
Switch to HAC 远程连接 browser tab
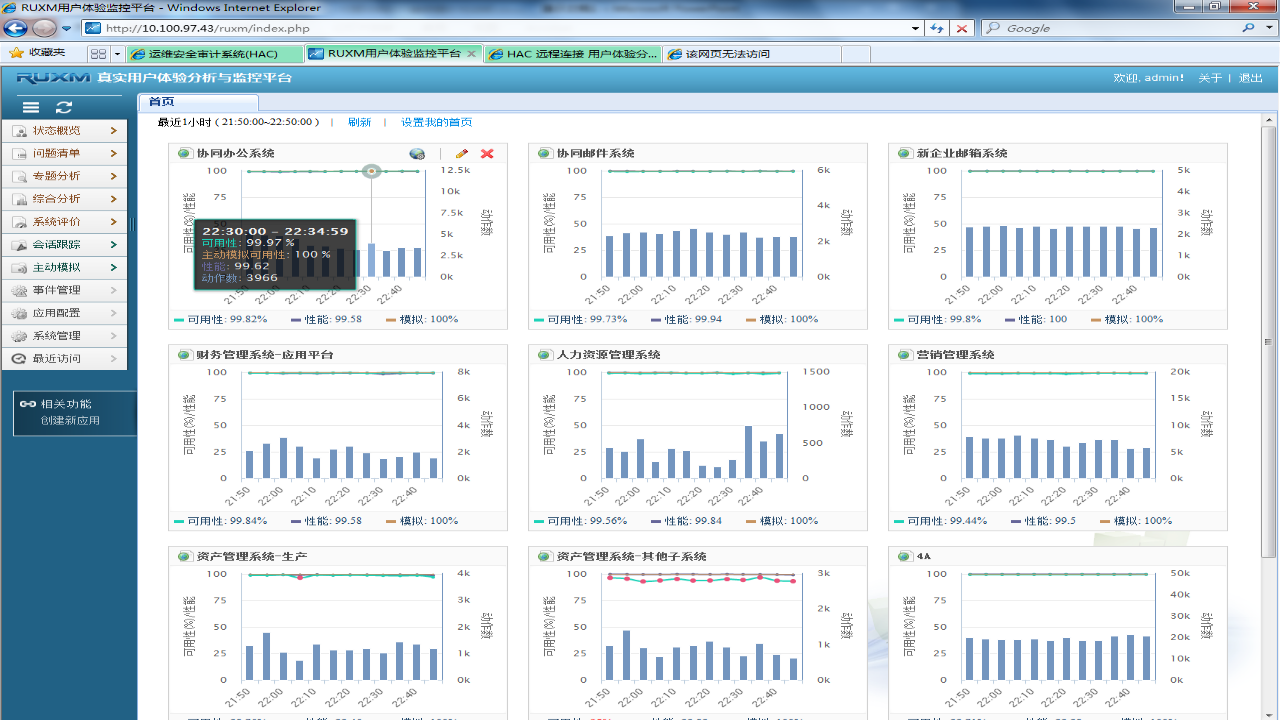573,53
